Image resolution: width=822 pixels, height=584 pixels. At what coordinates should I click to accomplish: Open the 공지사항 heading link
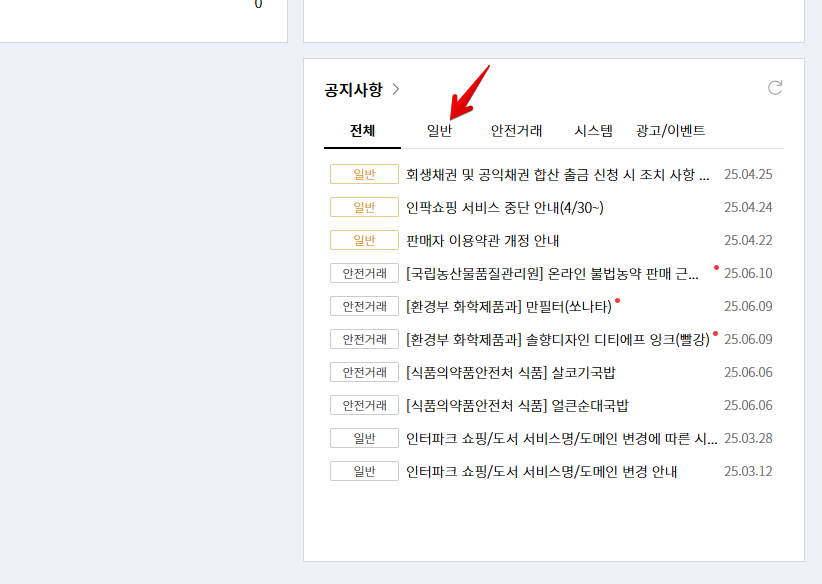(x=353, y=90)
